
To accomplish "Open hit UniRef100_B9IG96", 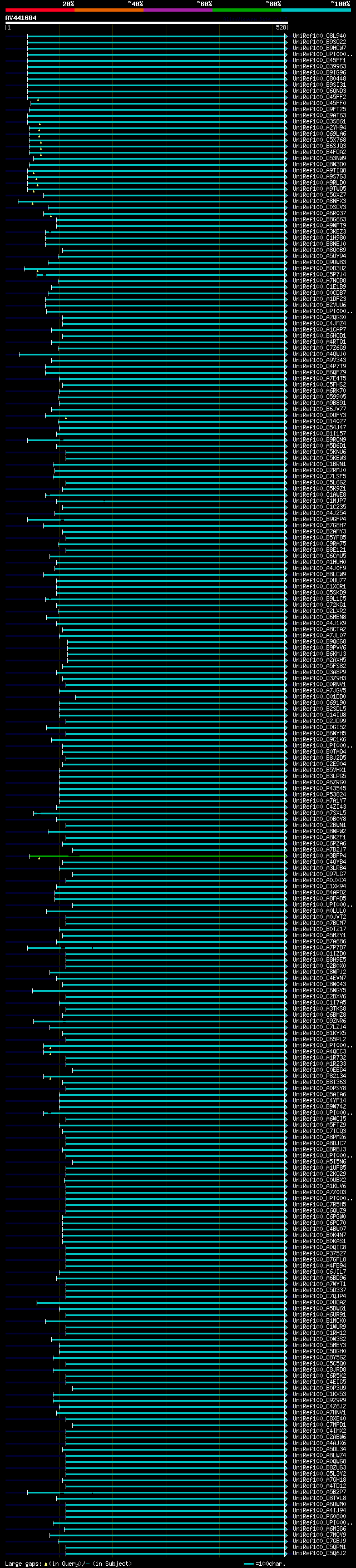I will 319,72.
